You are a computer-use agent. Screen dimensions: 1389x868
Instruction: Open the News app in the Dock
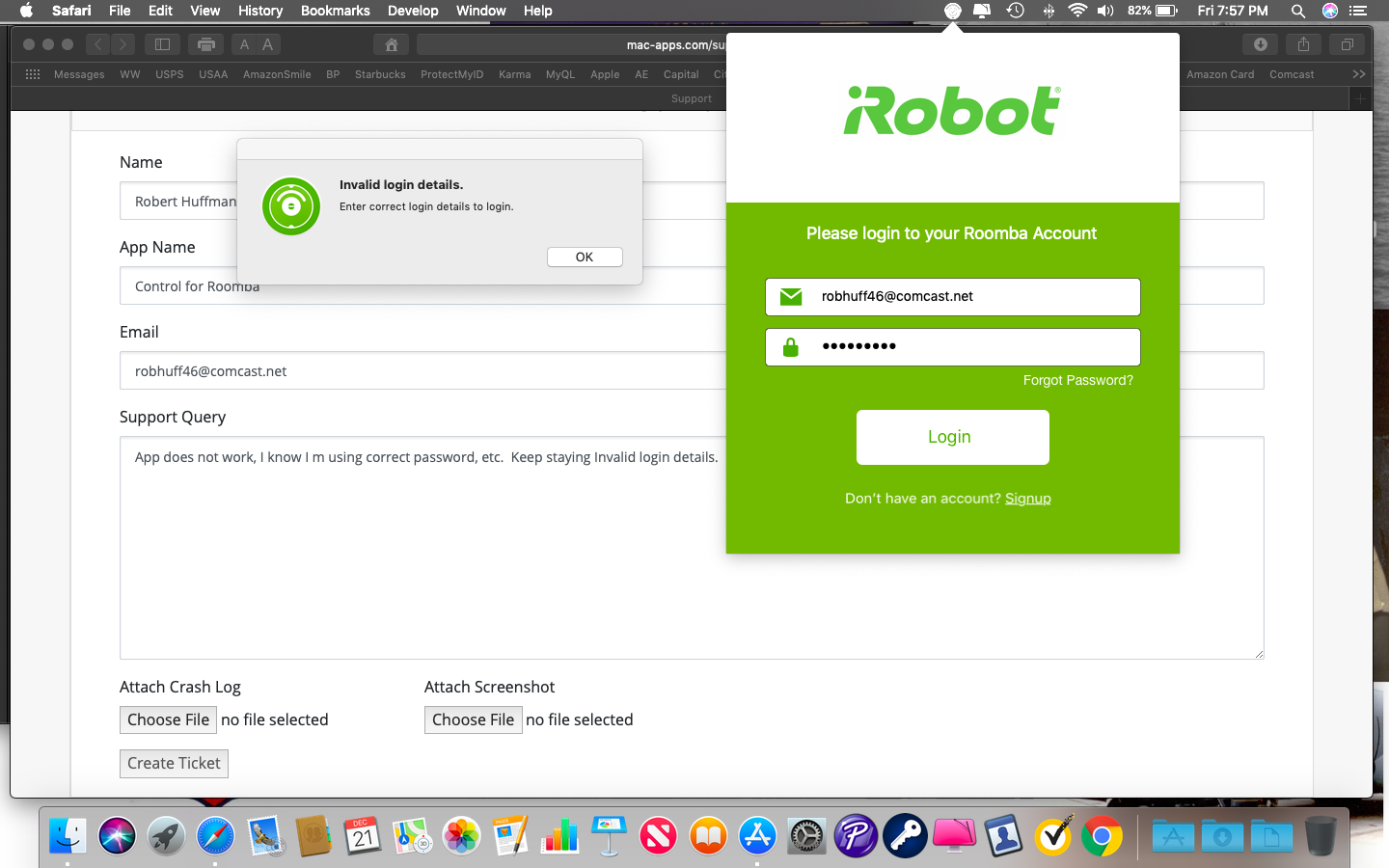tap(659, 836)
